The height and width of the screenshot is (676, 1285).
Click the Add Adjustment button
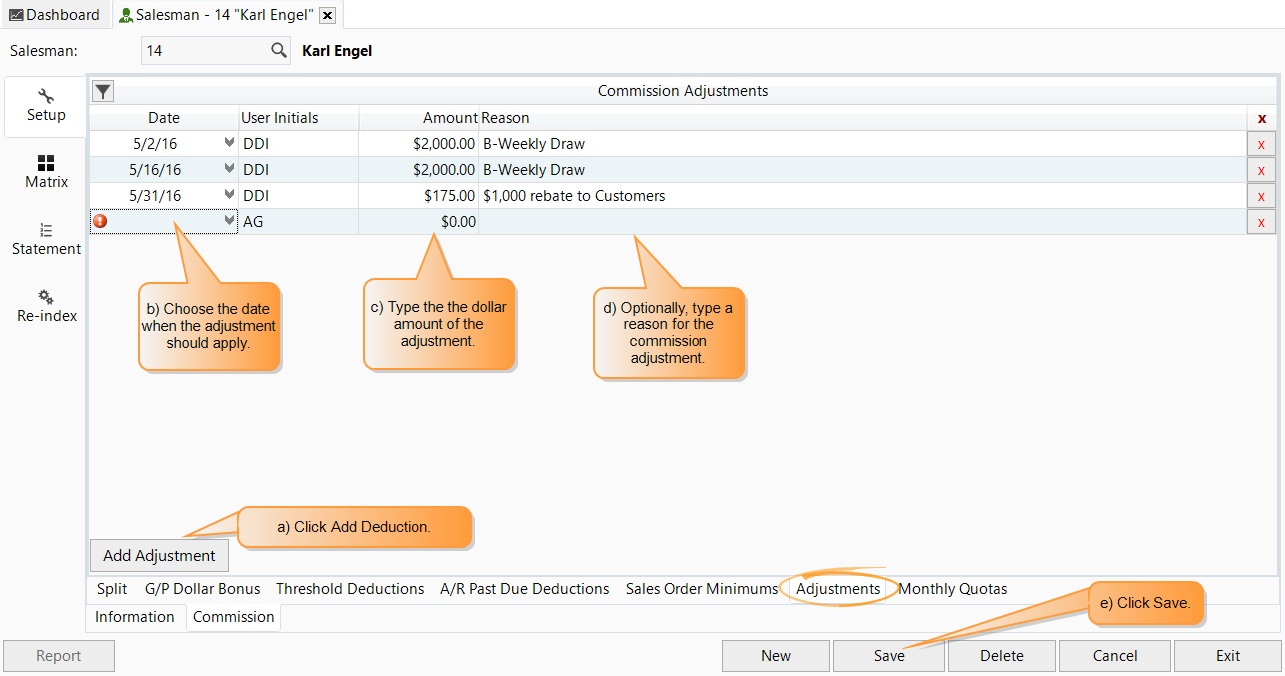pos(159,555)
